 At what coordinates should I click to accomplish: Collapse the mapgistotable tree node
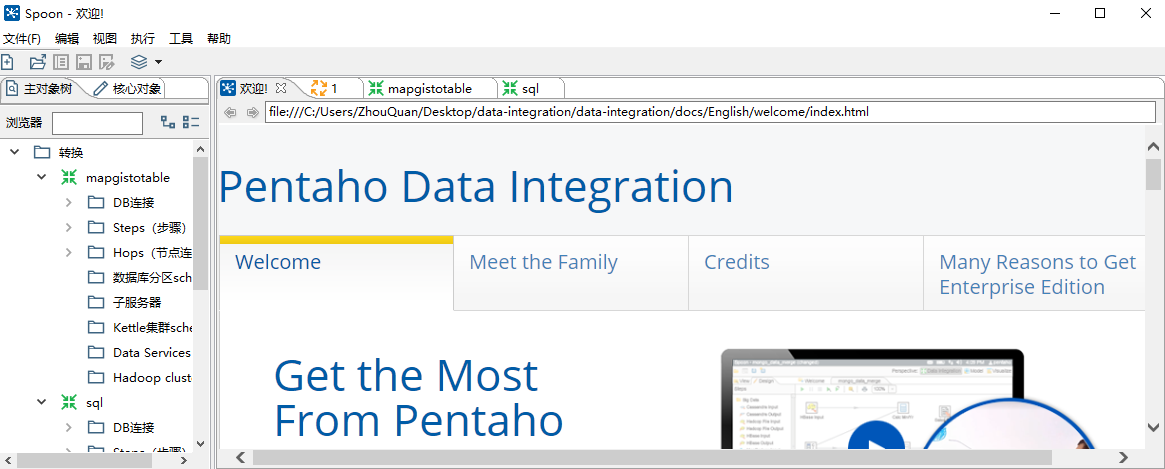(x=42, y=178)
